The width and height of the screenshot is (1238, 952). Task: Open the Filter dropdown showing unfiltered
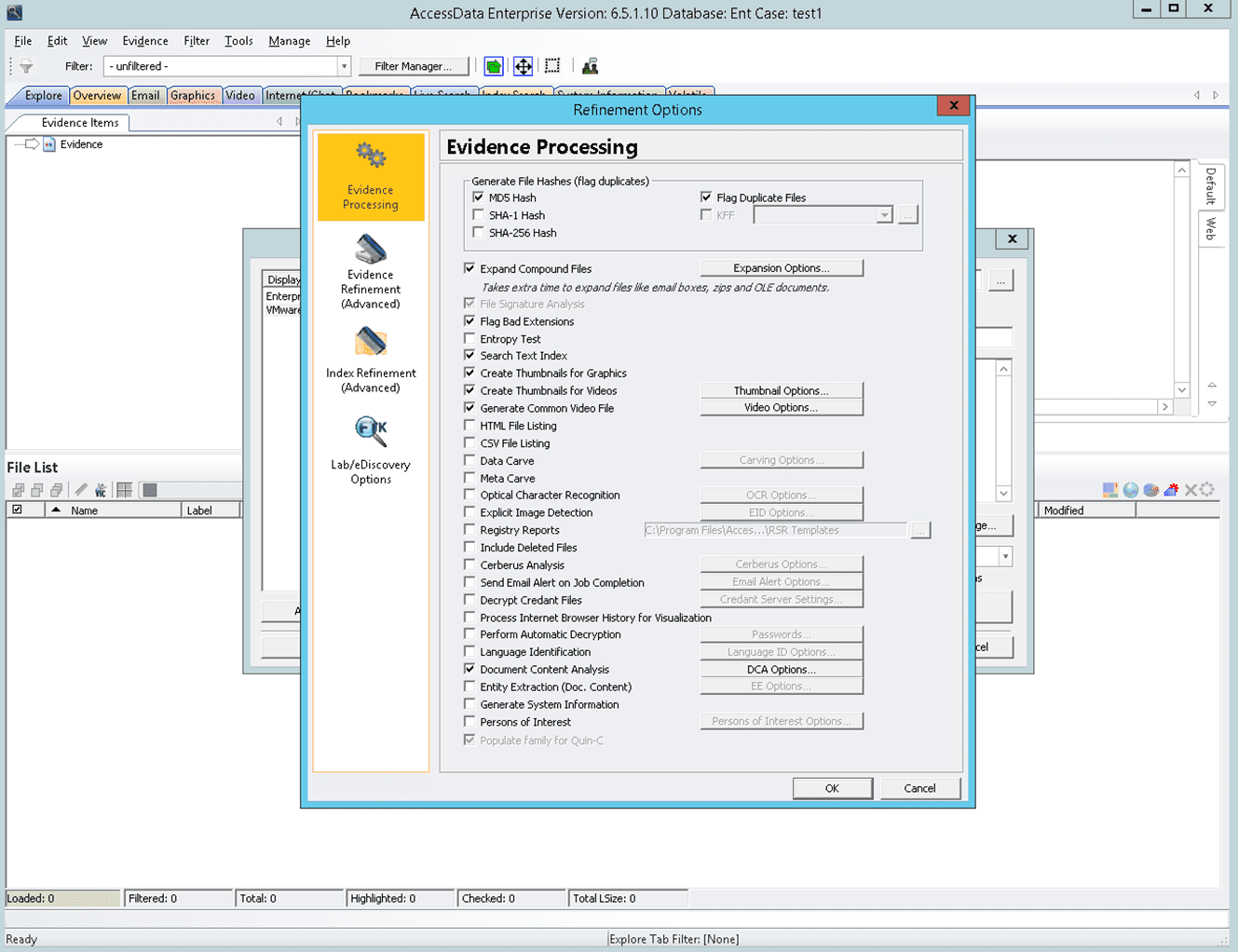(344, 66)
